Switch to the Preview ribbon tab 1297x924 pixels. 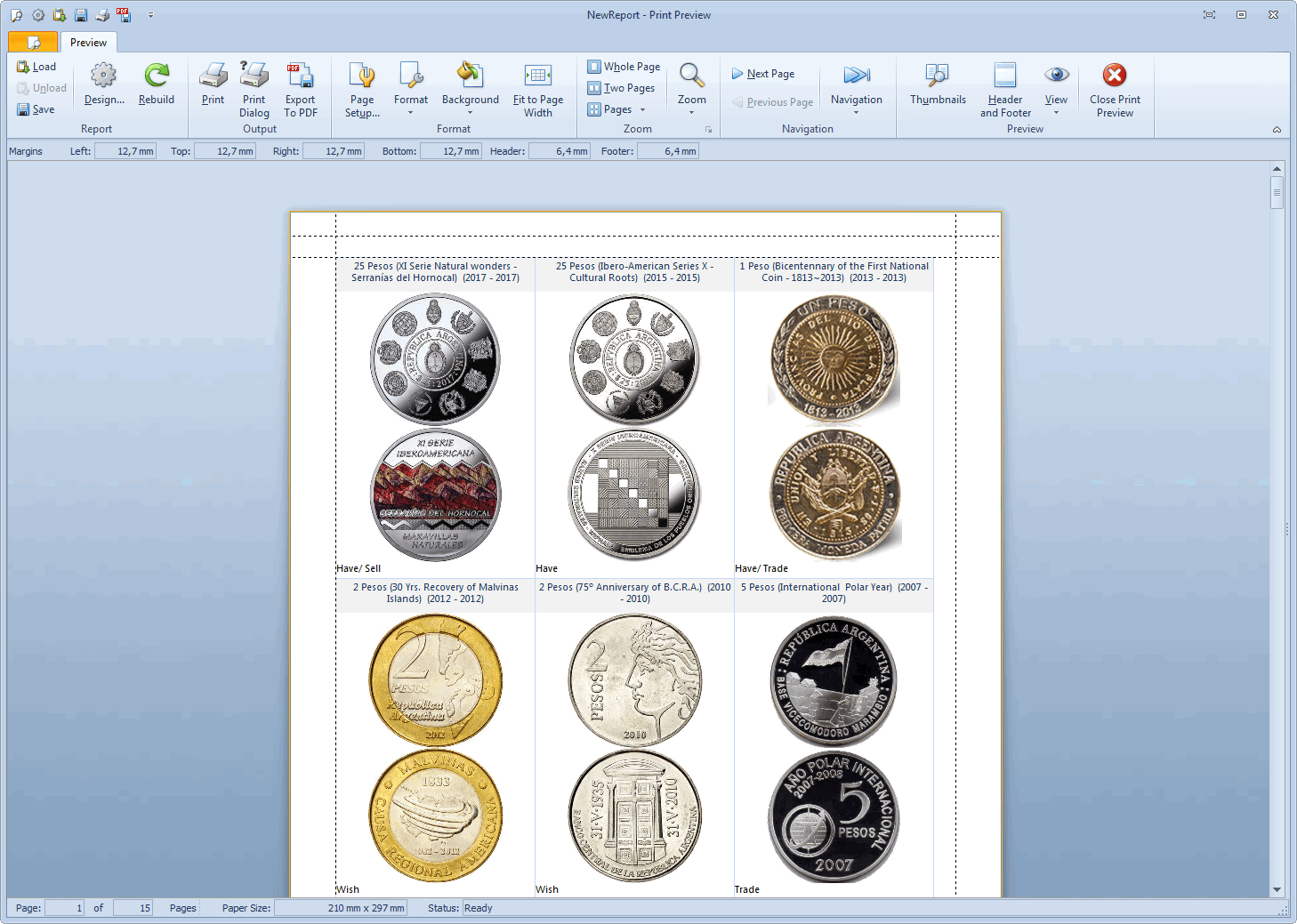(88, 43)
